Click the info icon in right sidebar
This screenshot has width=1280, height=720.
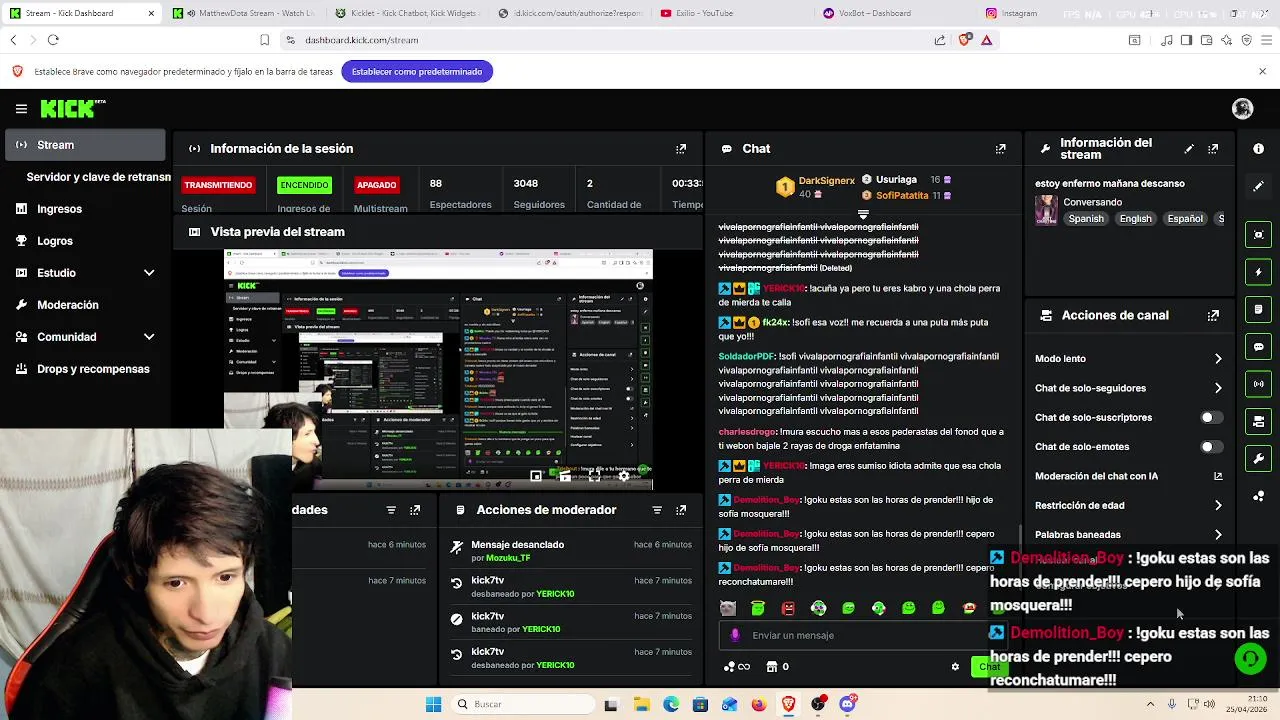coord(1259,148)
